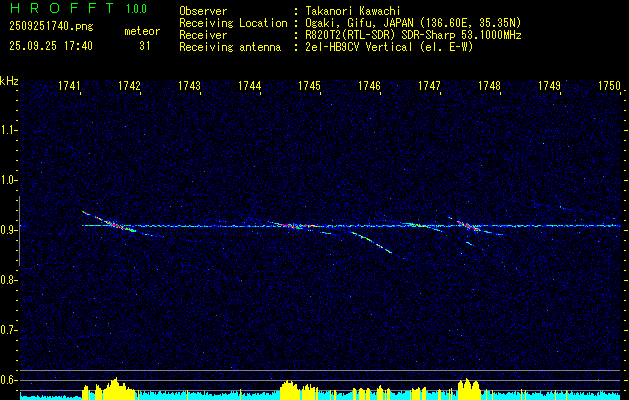Click the kHz axis unit label
The image size is (629, 400).
click(x=9, y=82)
